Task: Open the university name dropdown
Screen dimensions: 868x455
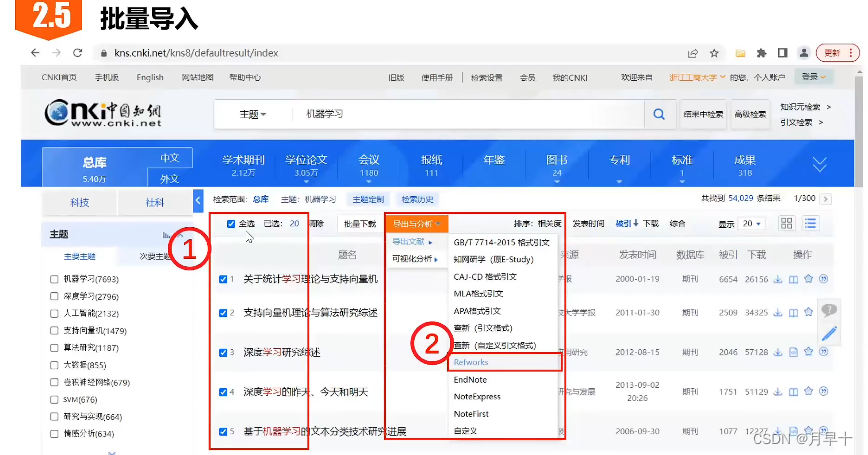Action: [697, 77]
